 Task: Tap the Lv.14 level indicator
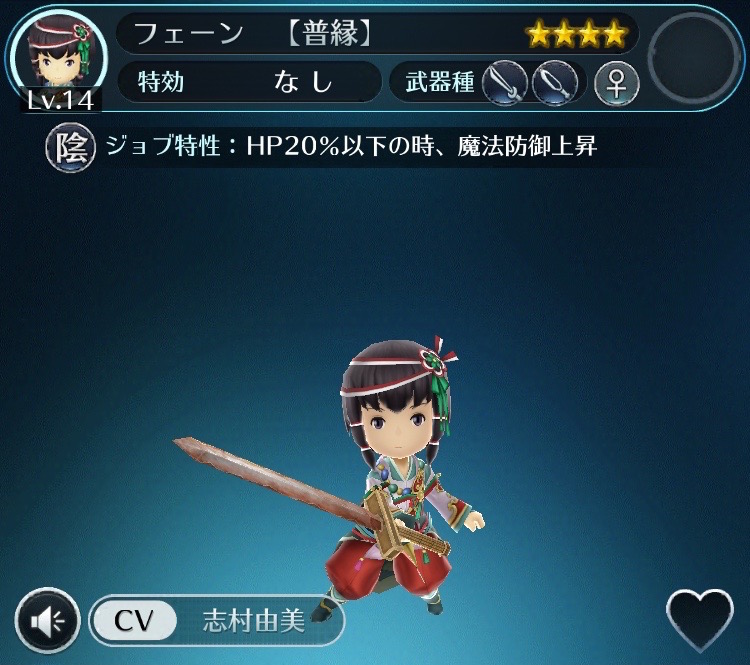(x=61, y=101)
